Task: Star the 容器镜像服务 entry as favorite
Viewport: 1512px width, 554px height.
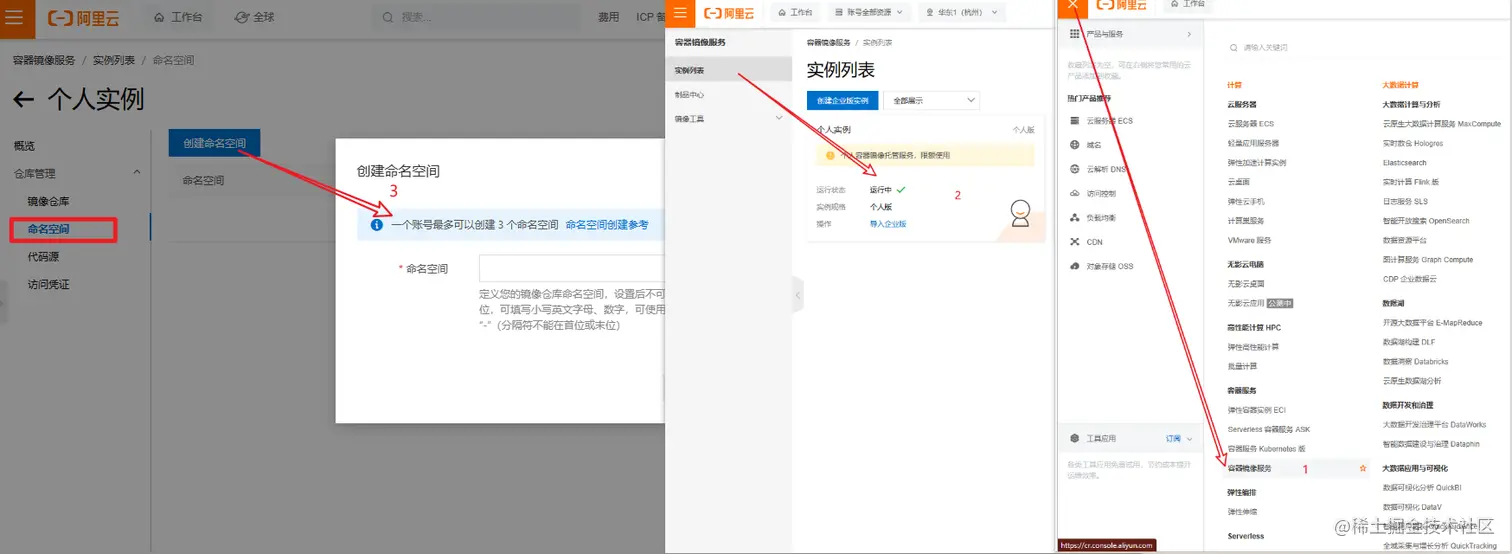Action: coord(1362,468)
